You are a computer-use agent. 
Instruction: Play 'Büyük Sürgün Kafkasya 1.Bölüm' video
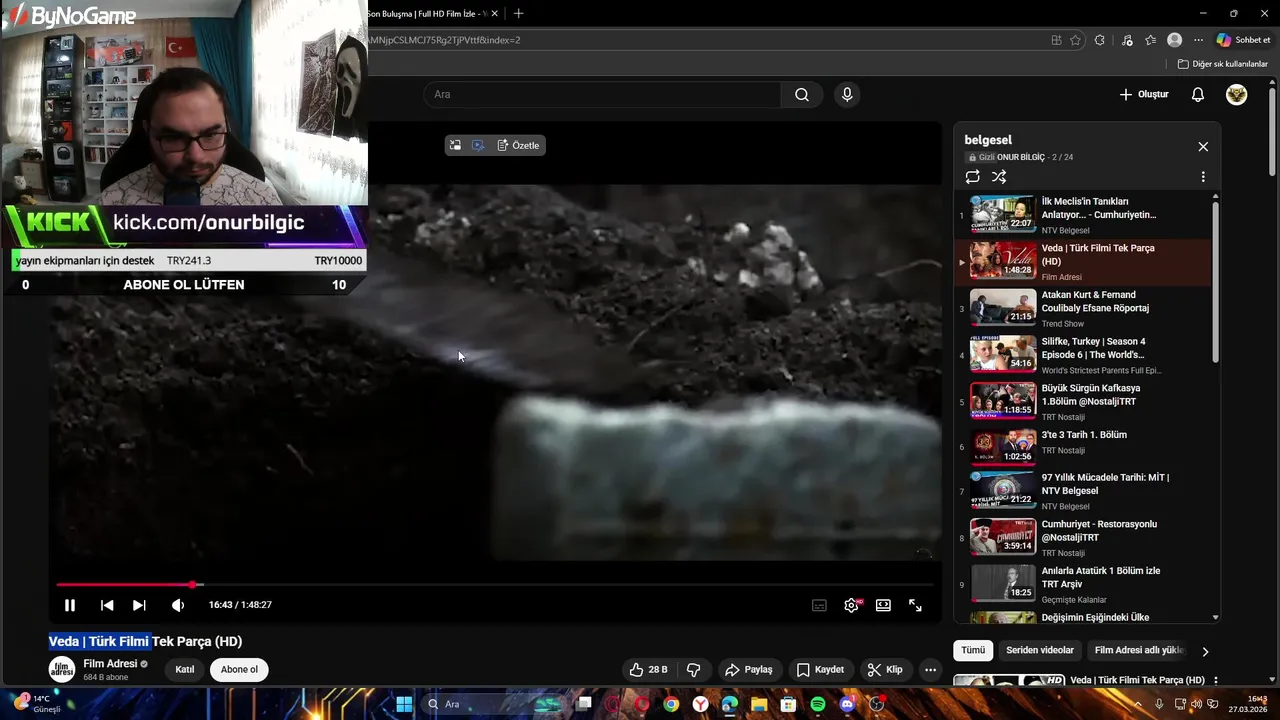click(x=1083, y=402)
